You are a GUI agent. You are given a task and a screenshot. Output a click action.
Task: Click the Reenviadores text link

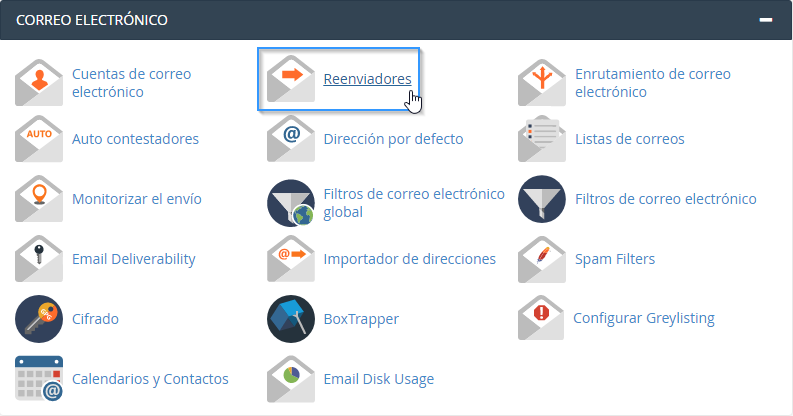click(x=367, y=80)
